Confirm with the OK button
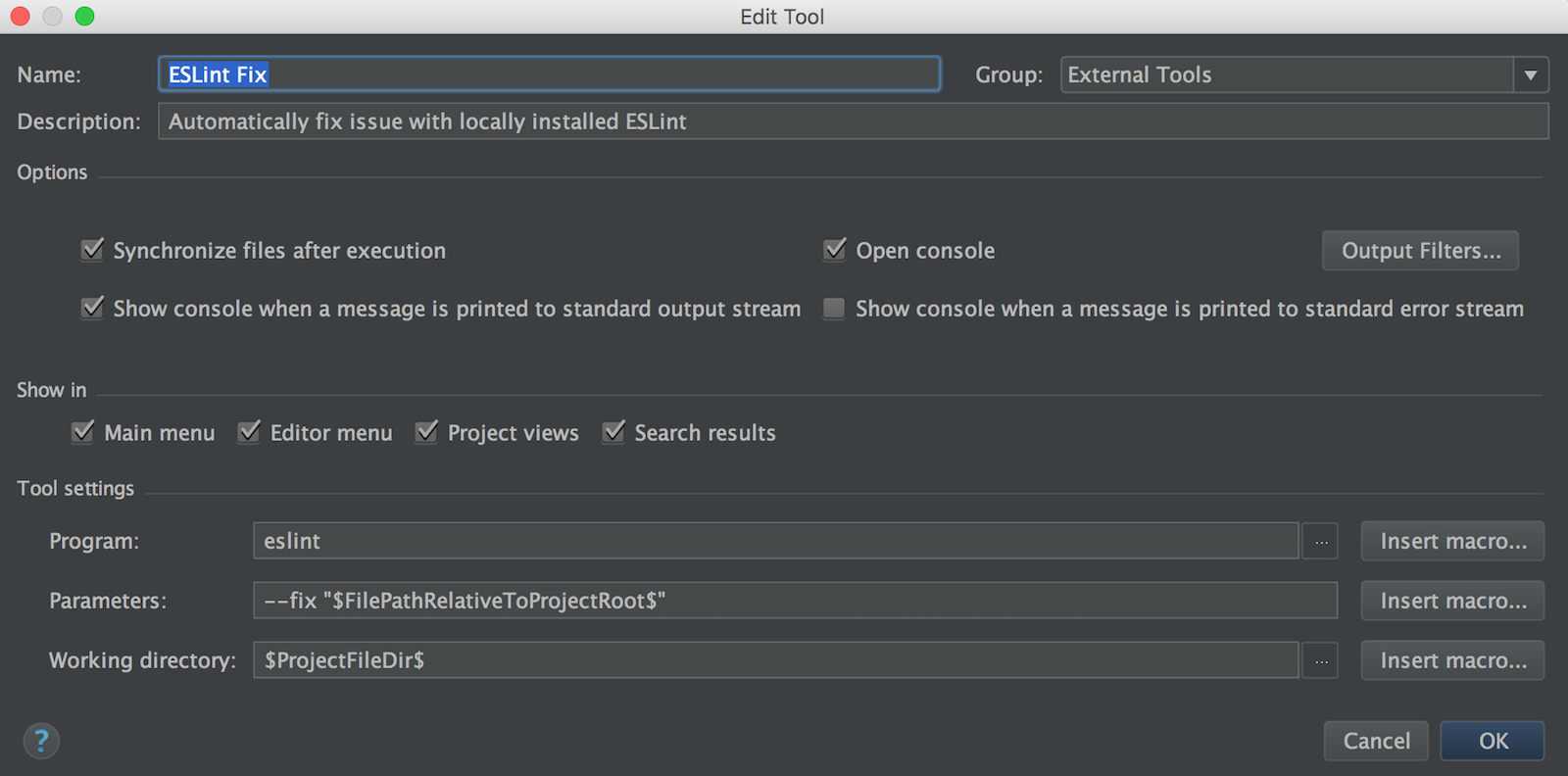1568x776 pixels. 1493,741
